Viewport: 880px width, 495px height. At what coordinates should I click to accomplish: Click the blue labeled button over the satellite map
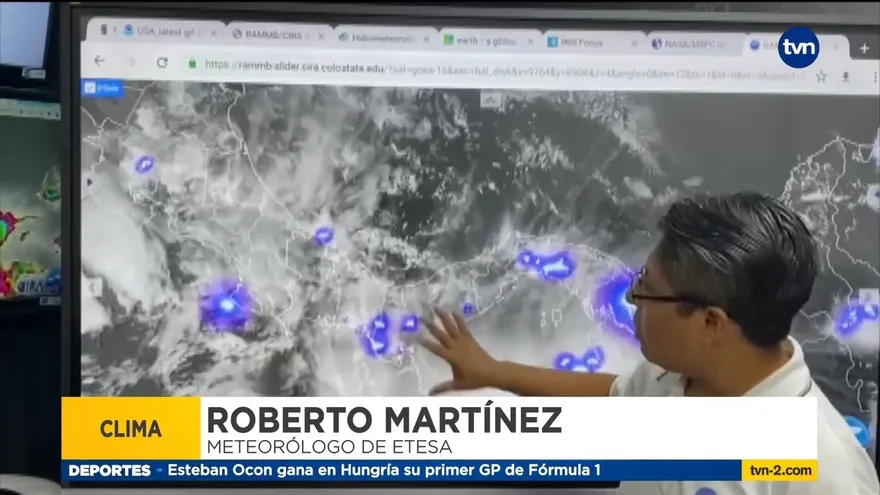click(x=103, y=88)
